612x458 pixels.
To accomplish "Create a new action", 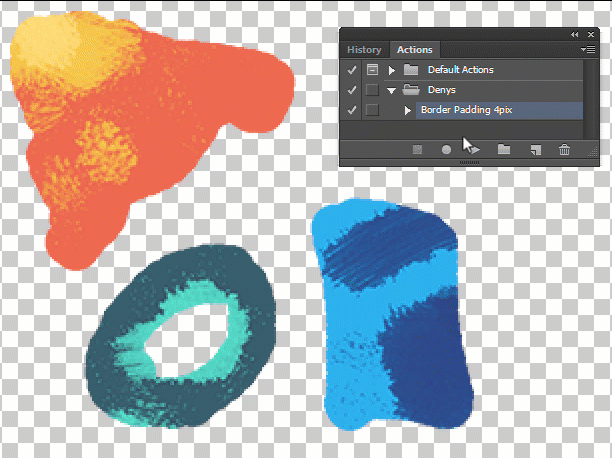I will (x=535, y=149).
